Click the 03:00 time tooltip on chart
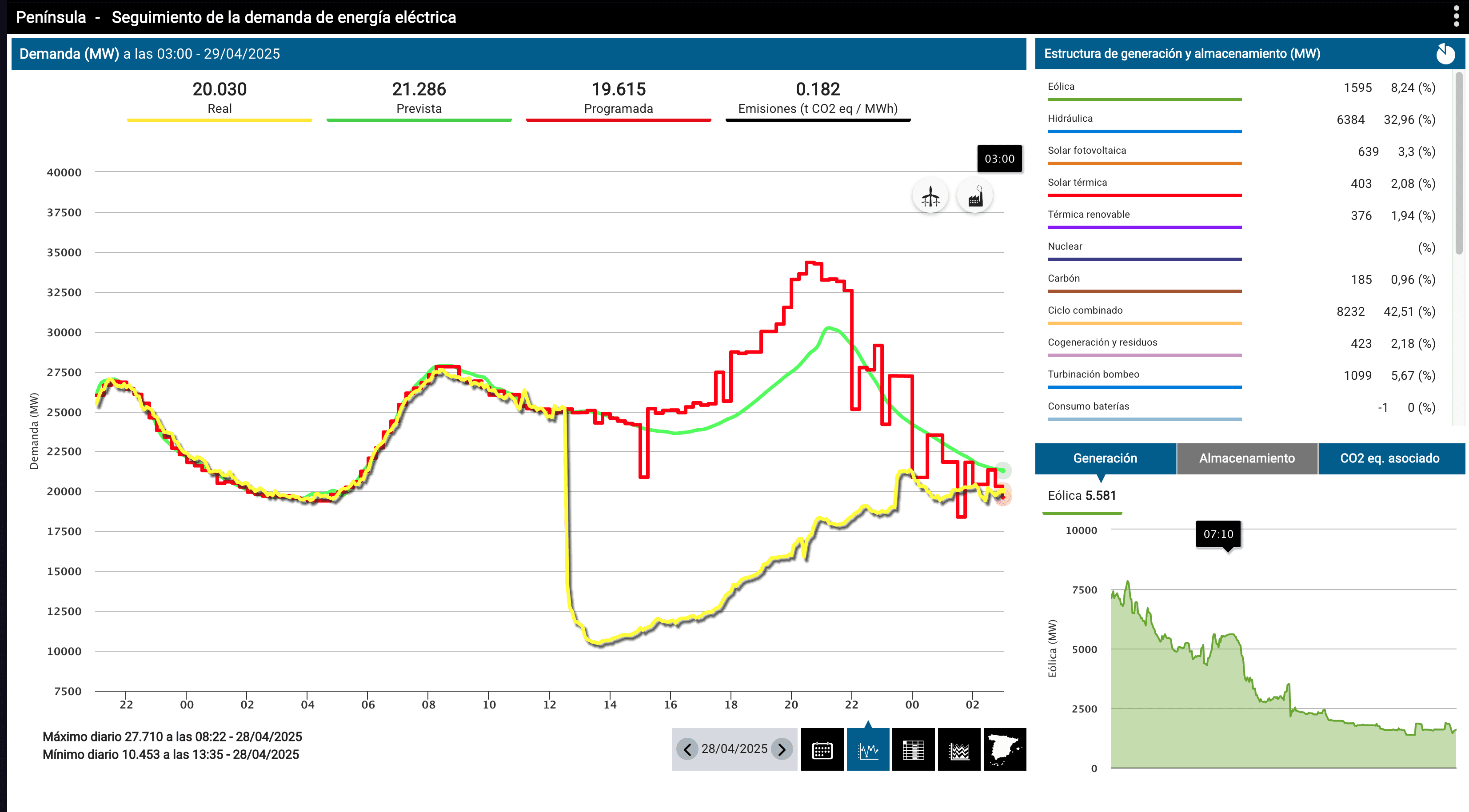1469x812 pixels. (999, 159)
